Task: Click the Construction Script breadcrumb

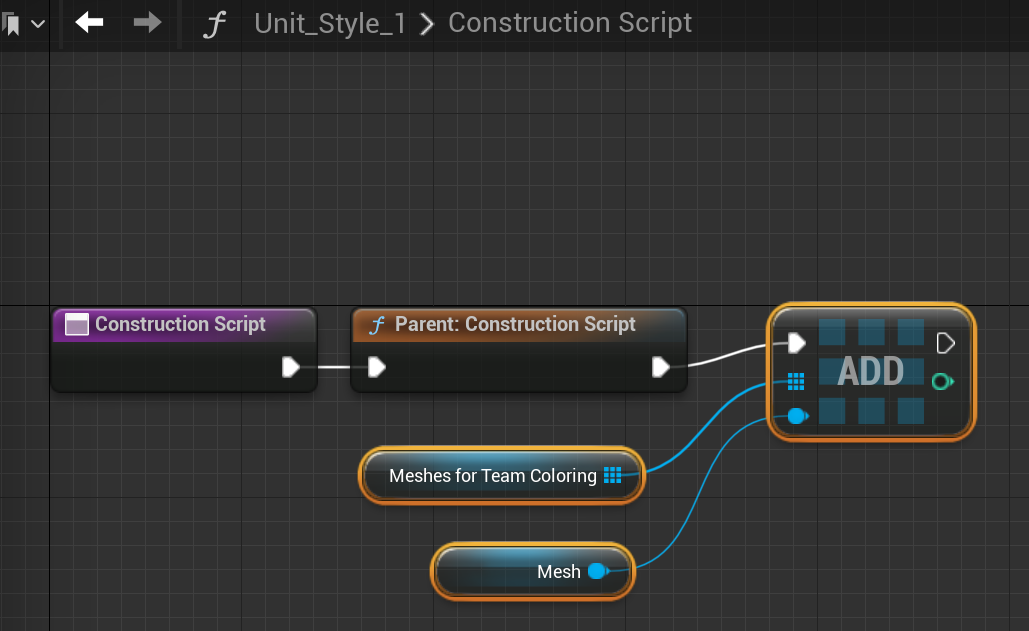Action: (569, 23)
